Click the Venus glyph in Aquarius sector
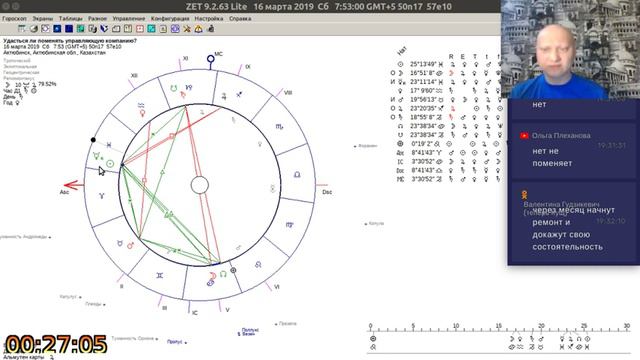Viewport: 640px width, 360px height. click(142, 112)
